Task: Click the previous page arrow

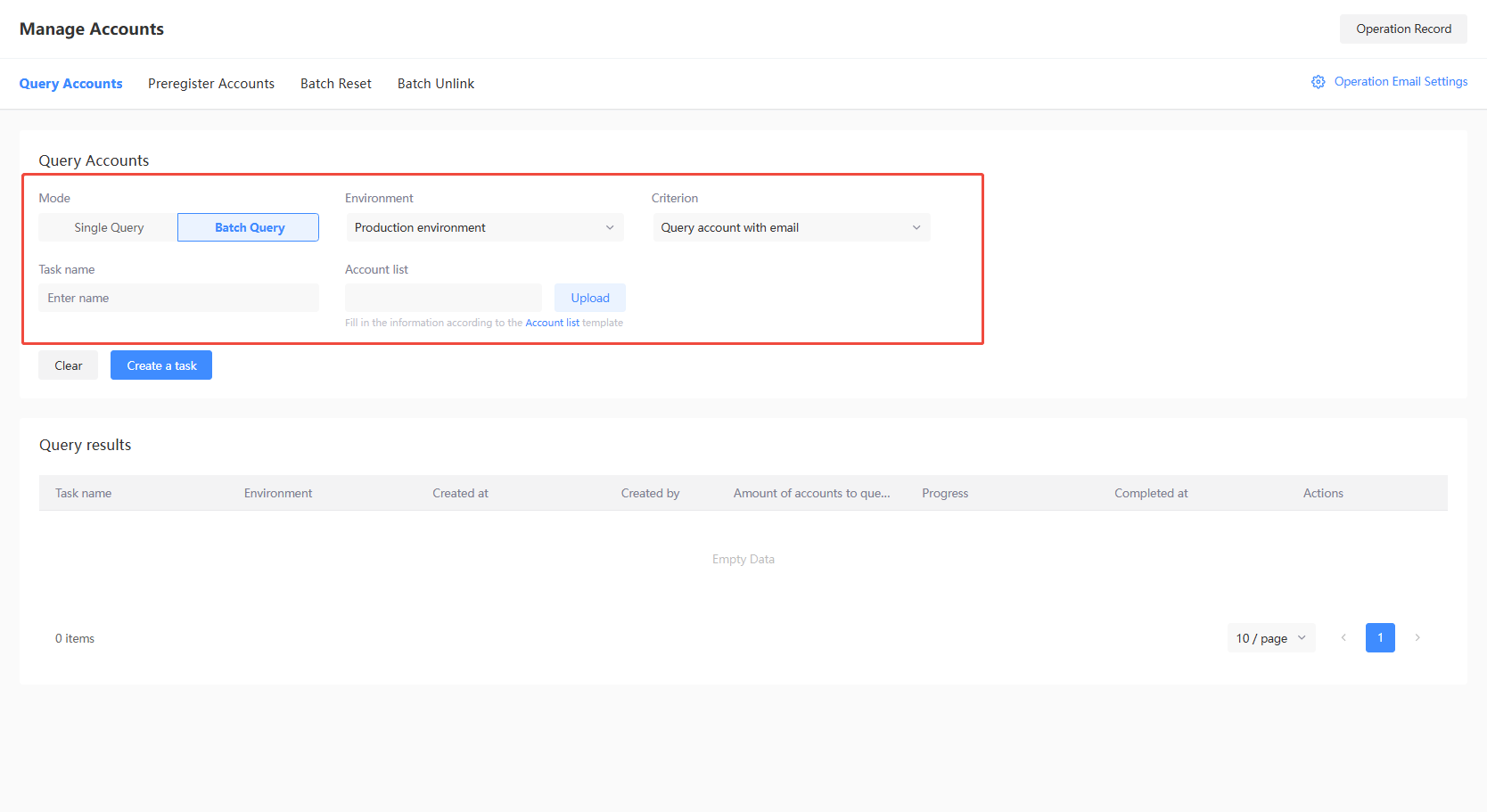Action: (x=1343, y=638)
